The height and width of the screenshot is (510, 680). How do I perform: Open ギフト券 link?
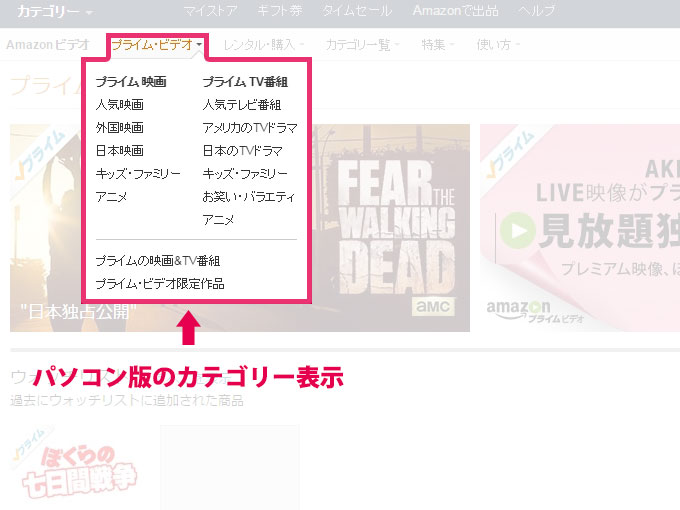pos(280,10)
